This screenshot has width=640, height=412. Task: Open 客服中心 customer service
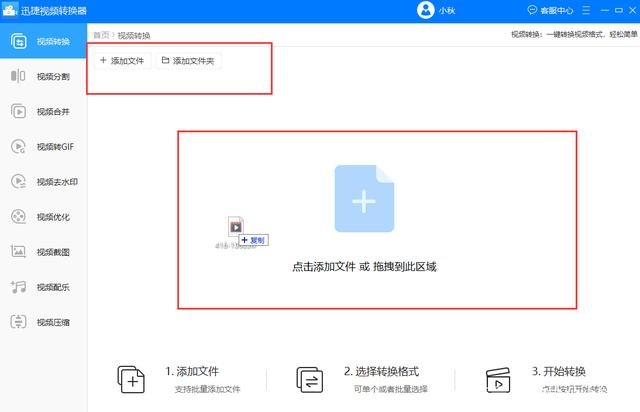tap(550, 10)
